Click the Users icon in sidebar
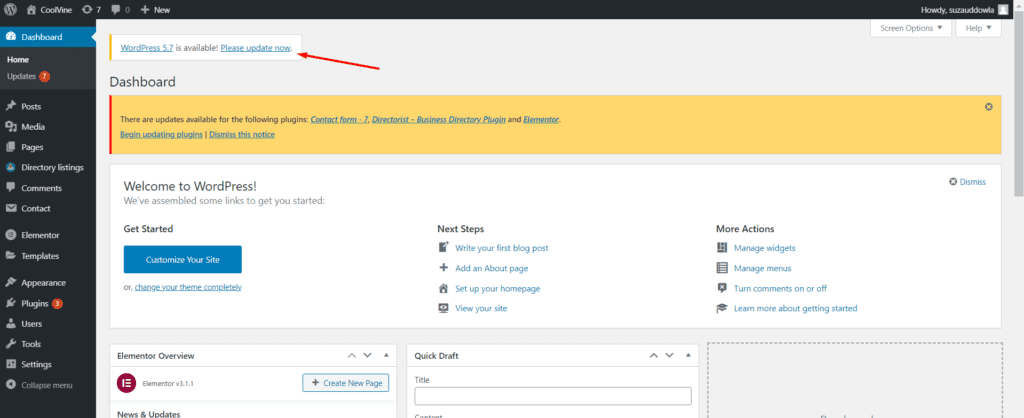This screenshot has width=1024, height=418. pyautogui.click(x=11, y=323)
